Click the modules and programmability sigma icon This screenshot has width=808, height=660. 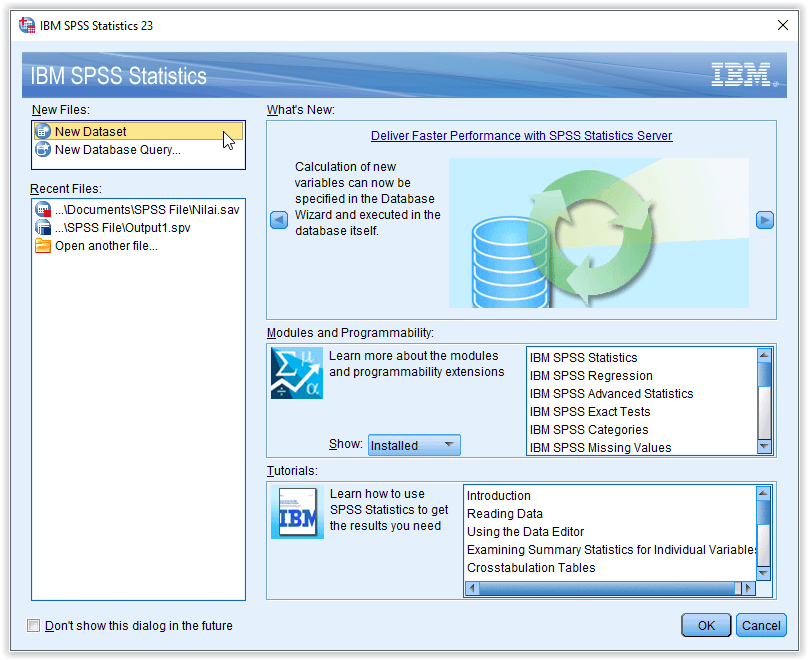coord(297,374)
